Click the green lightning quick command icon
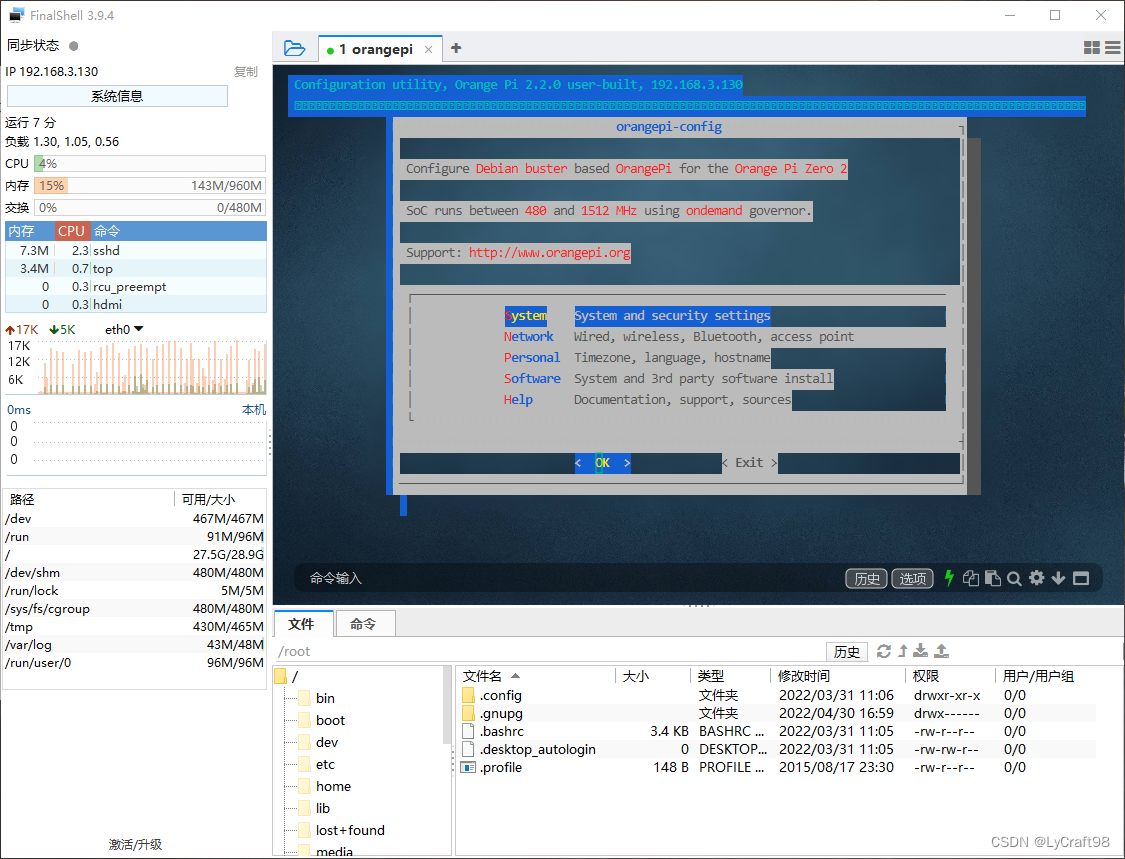Image resolution: width=1125 pixels, height=859 pixels. (x=949, y=578)
